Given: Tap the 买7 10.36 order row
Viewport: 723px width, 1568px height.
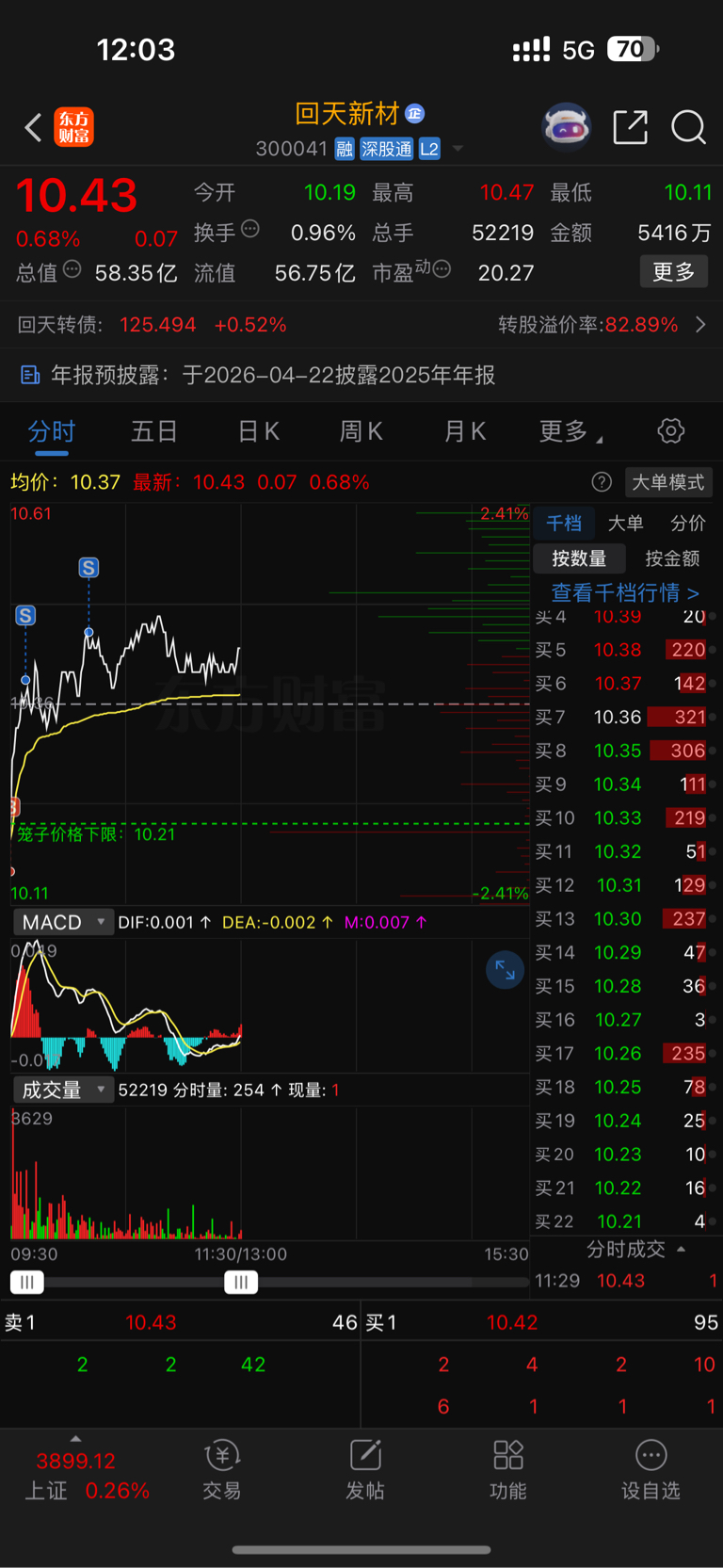Looking at the screenshot, I should 624,718.
